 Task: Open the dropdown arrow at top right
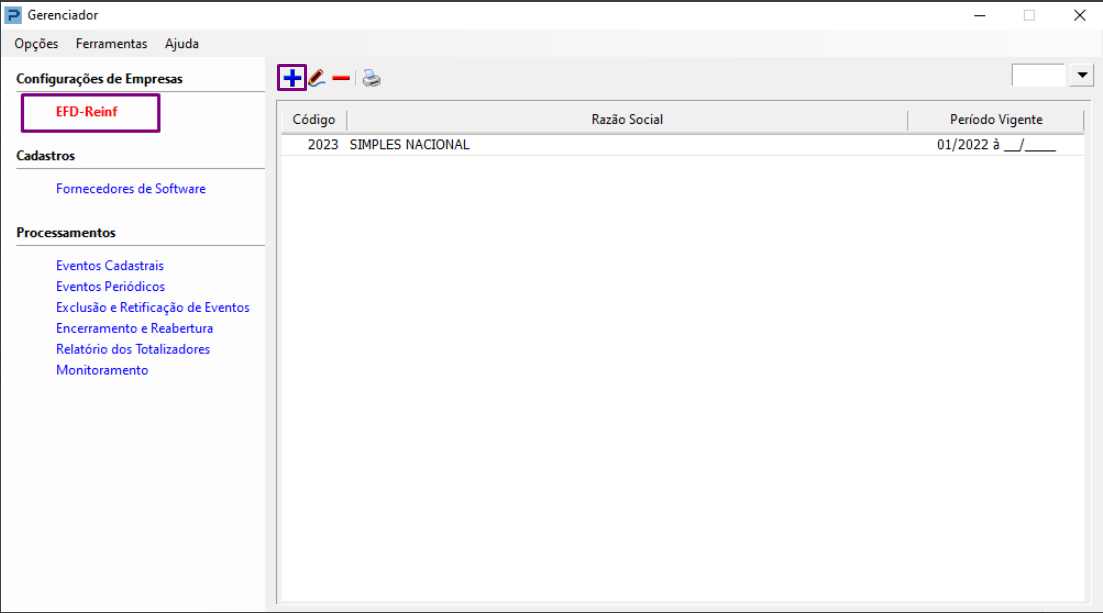(1082, 75)
